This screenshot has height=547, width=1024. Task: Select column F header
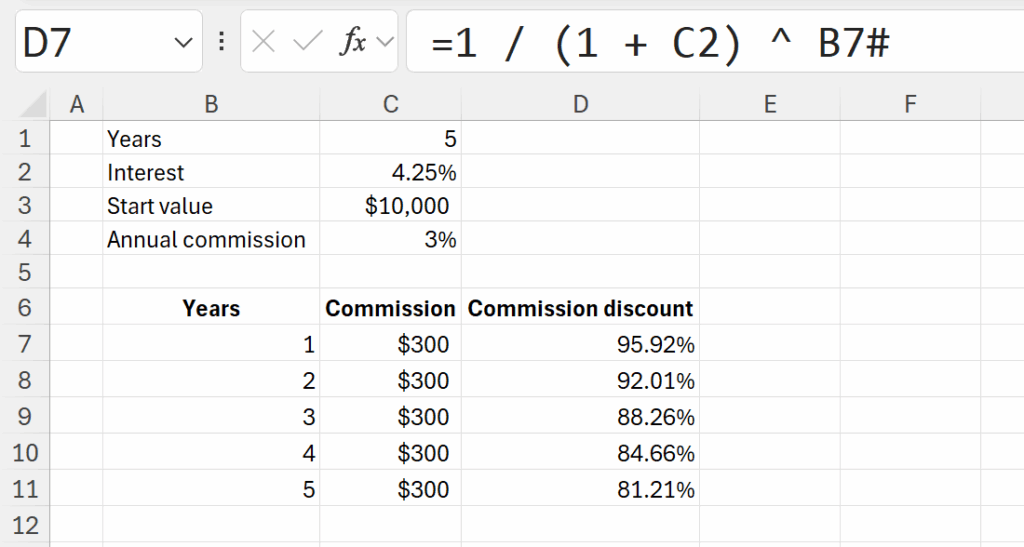pos(910,103)
